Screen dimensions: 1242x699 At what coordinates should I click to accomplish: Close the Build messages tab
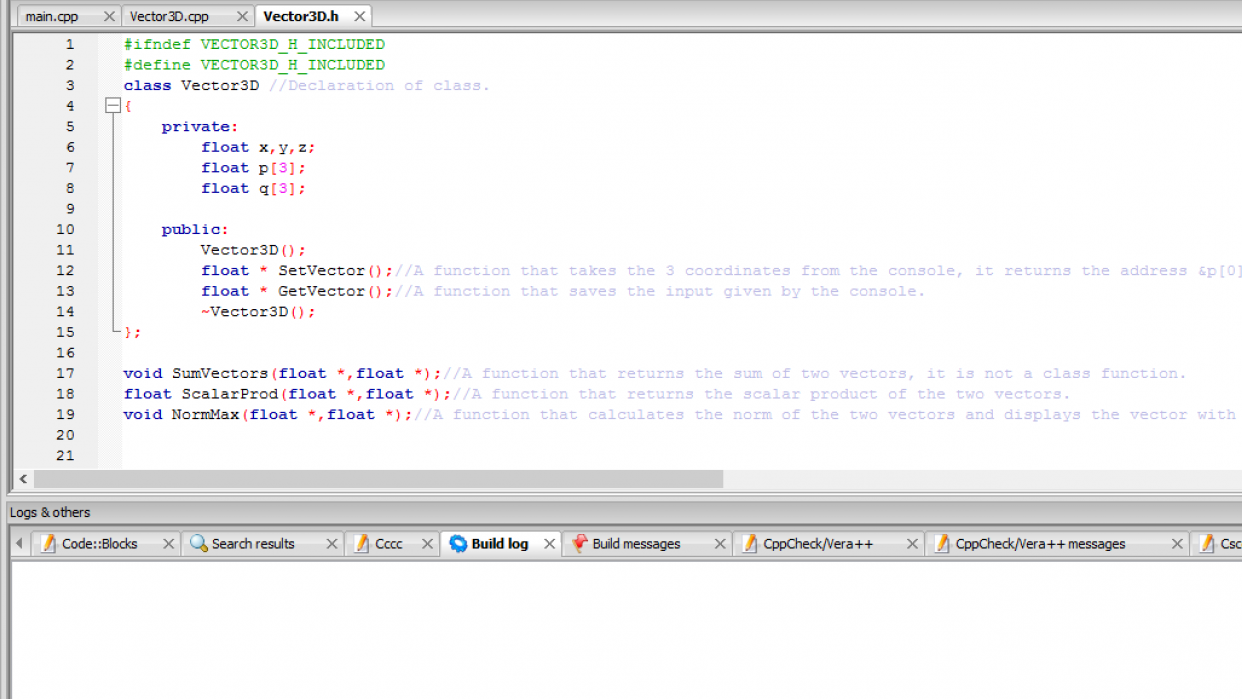click(x=720, y=544)
